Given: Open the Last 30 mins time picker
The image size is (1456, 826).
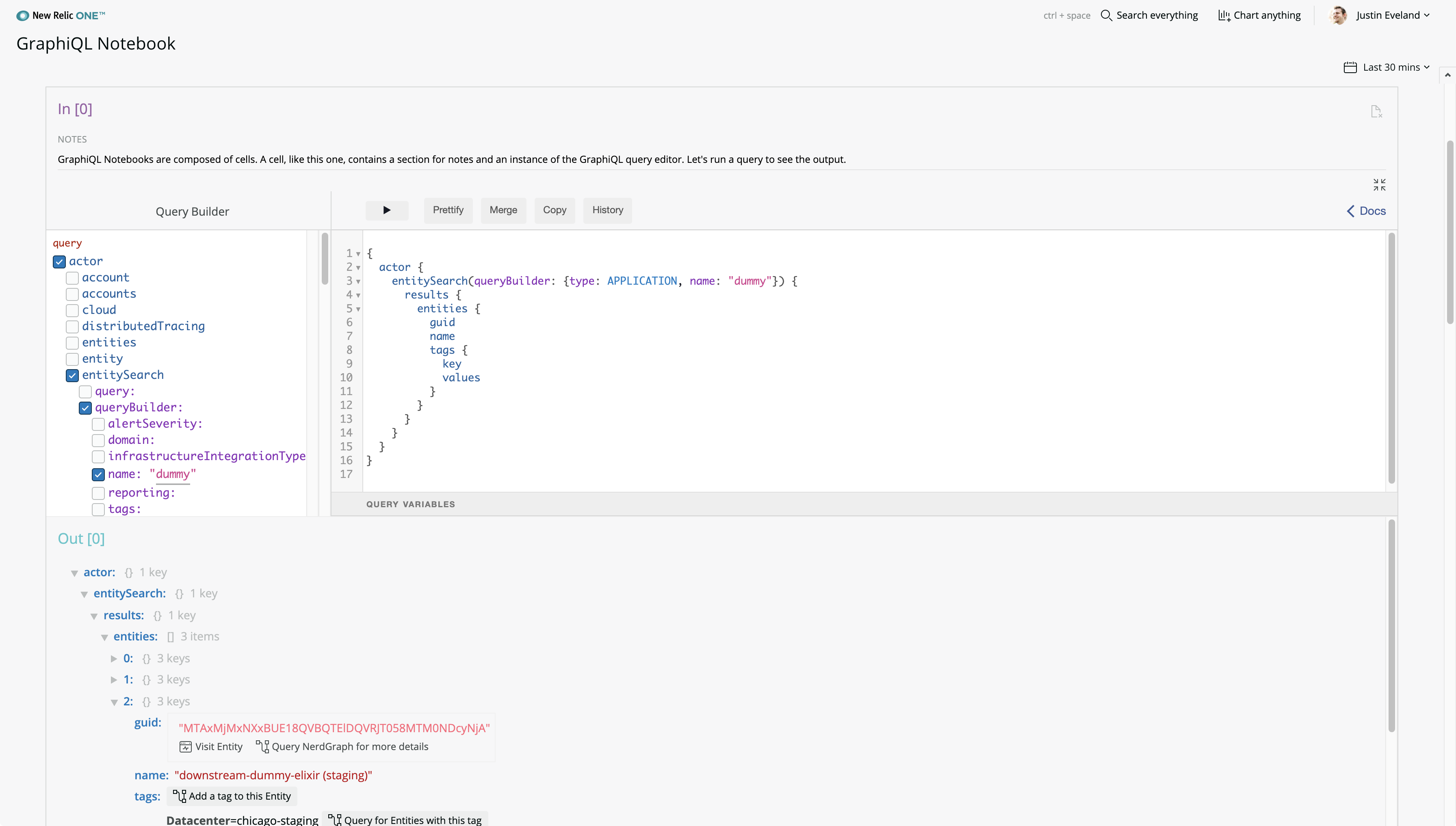Looking at the screenshot, I should point(1396,67).
